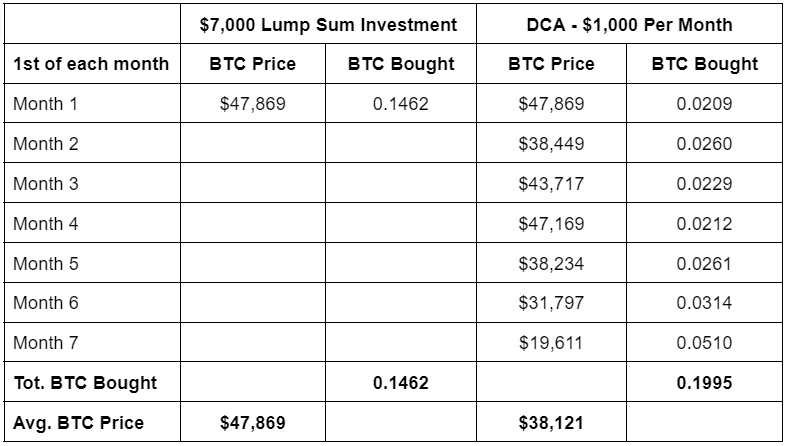Select the "Avg. BTC Price" row label
Viewport: 787px width, 446px height.
(x=78, y=422)
